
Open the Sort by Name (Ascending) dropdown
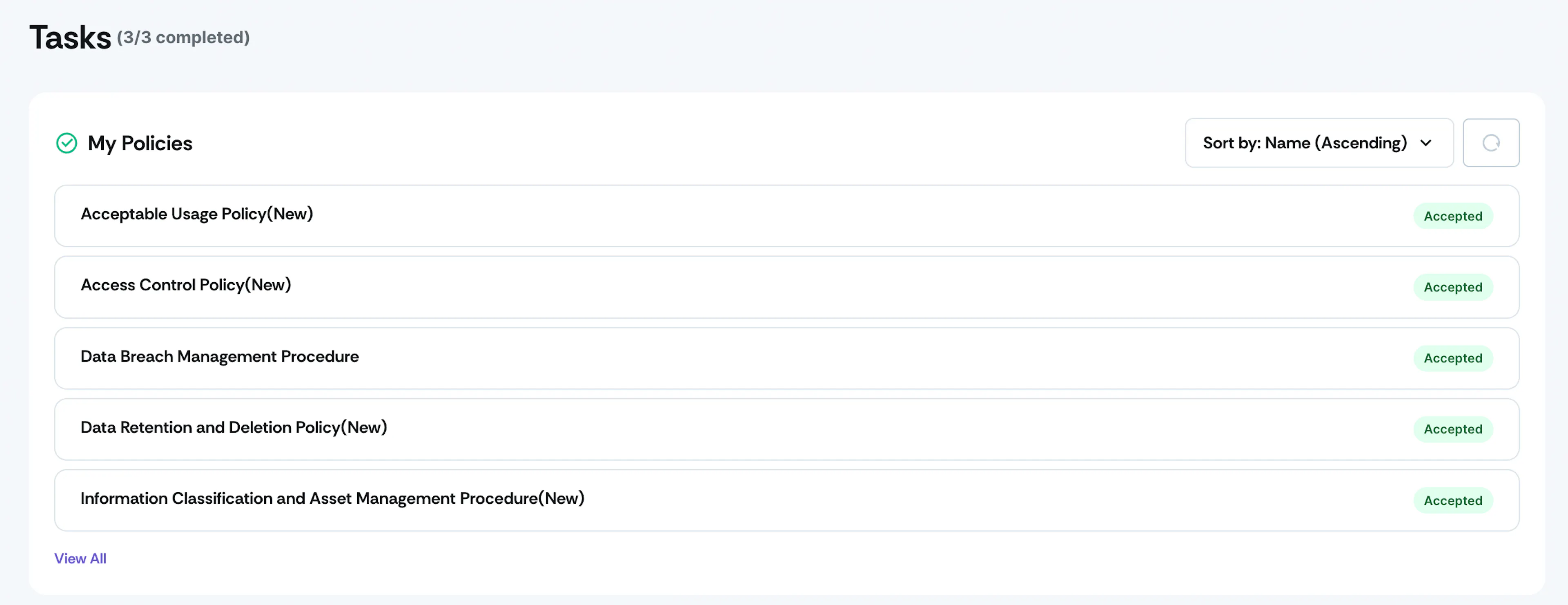coord(1319,143)
